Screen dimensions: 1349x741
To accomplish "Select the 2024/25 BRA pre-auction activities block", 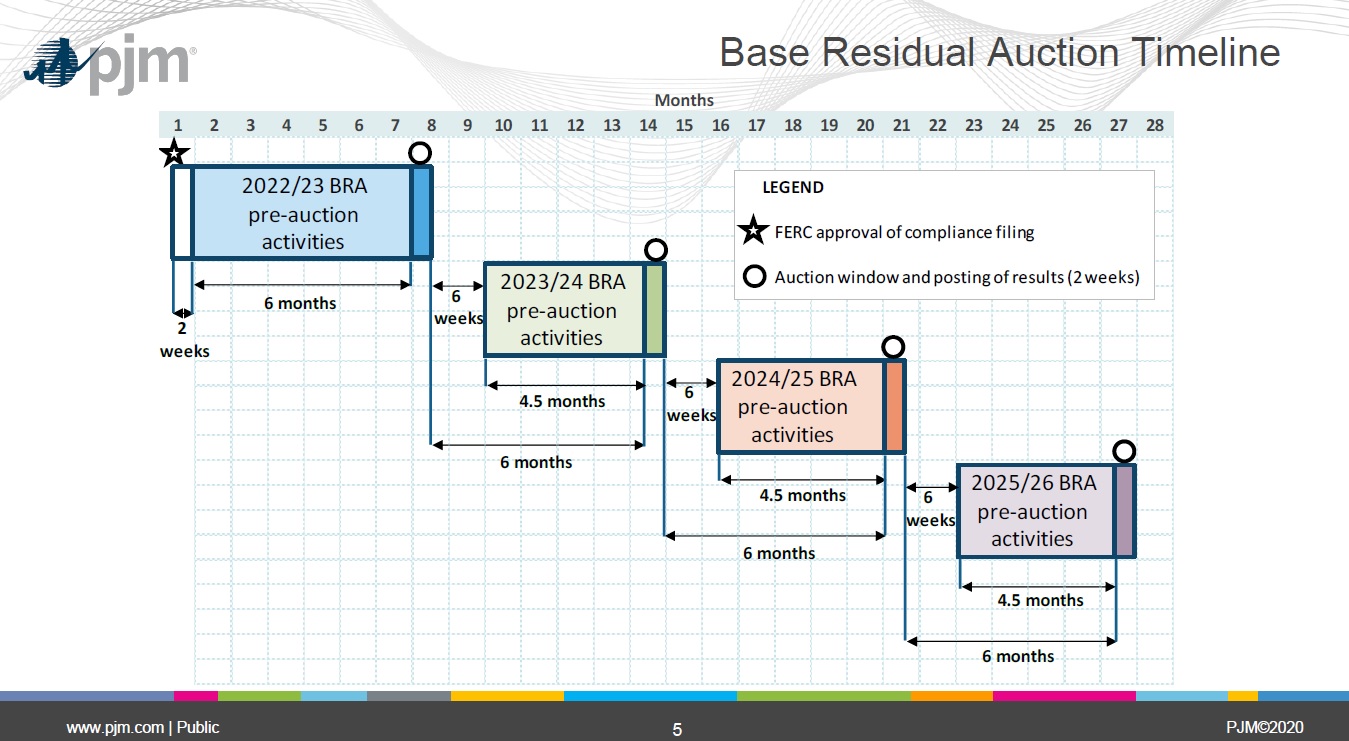I will (x=802, y=406).
